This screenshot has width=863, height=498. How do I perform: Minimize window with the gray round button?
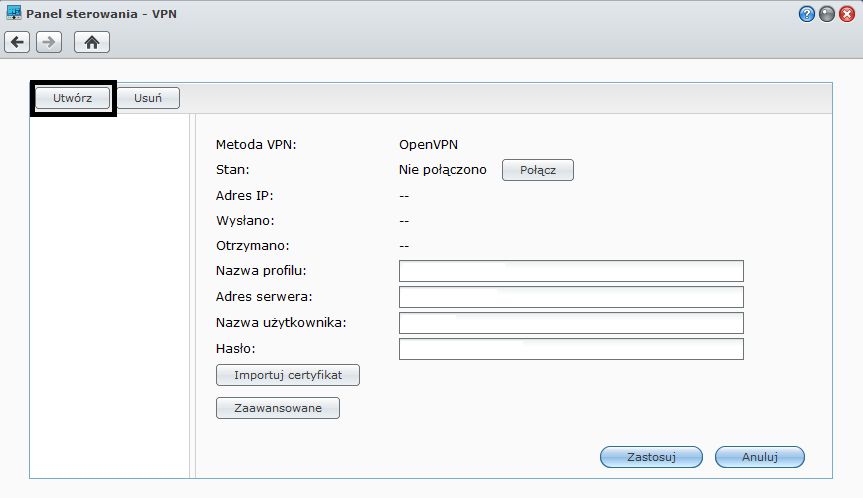point(827,14)
